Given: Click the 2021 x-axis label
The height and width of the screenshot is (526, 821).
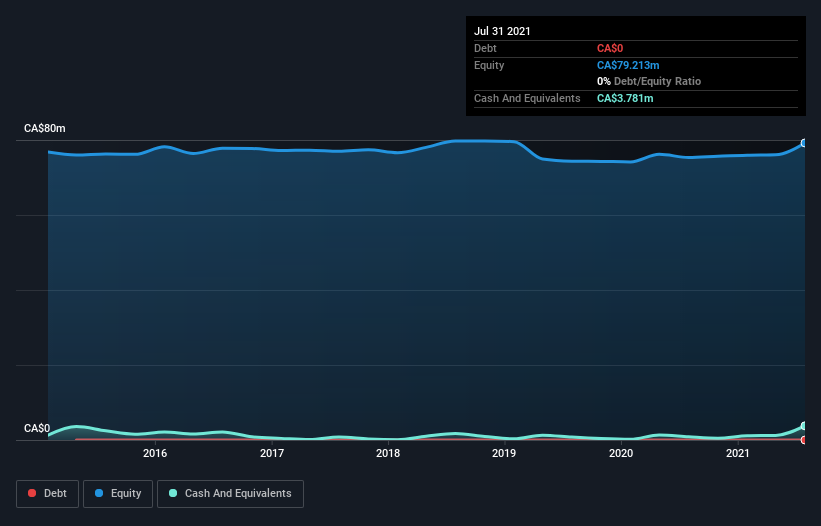Looking at the screenshot, I should point(737,453).
